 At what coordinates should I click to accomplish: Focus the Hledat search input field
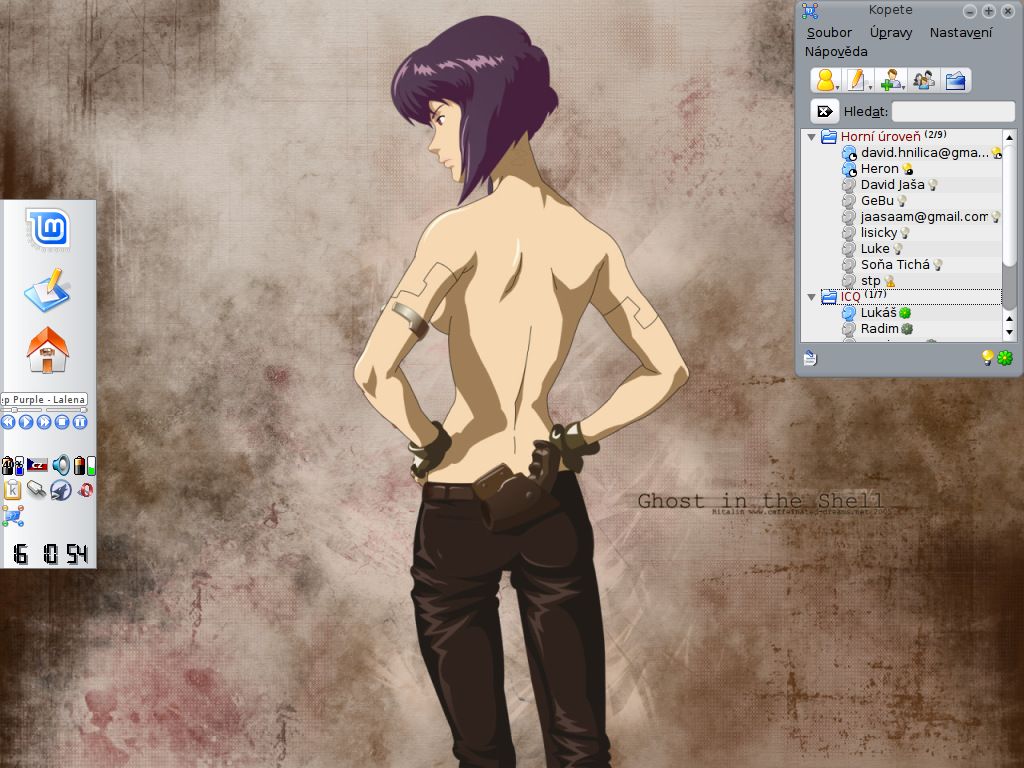[953, 111]
